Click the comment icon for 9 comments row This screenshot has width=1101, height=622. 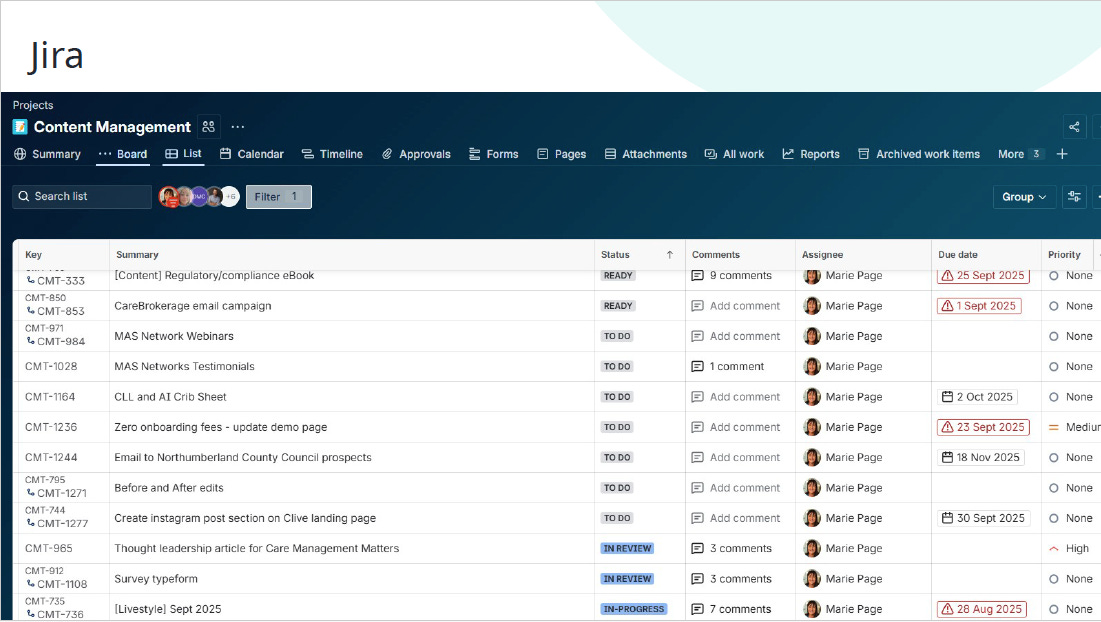click(x=697, y=276)
